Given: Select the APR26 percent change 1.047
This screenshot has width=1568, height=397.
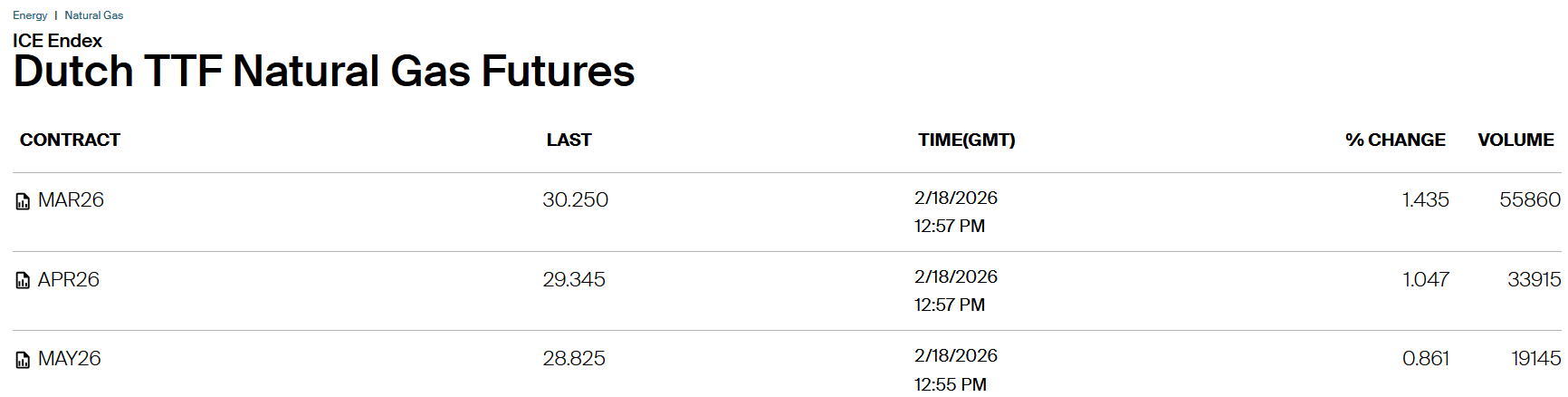Looking at the screenshot, I should click(1425, 280).
